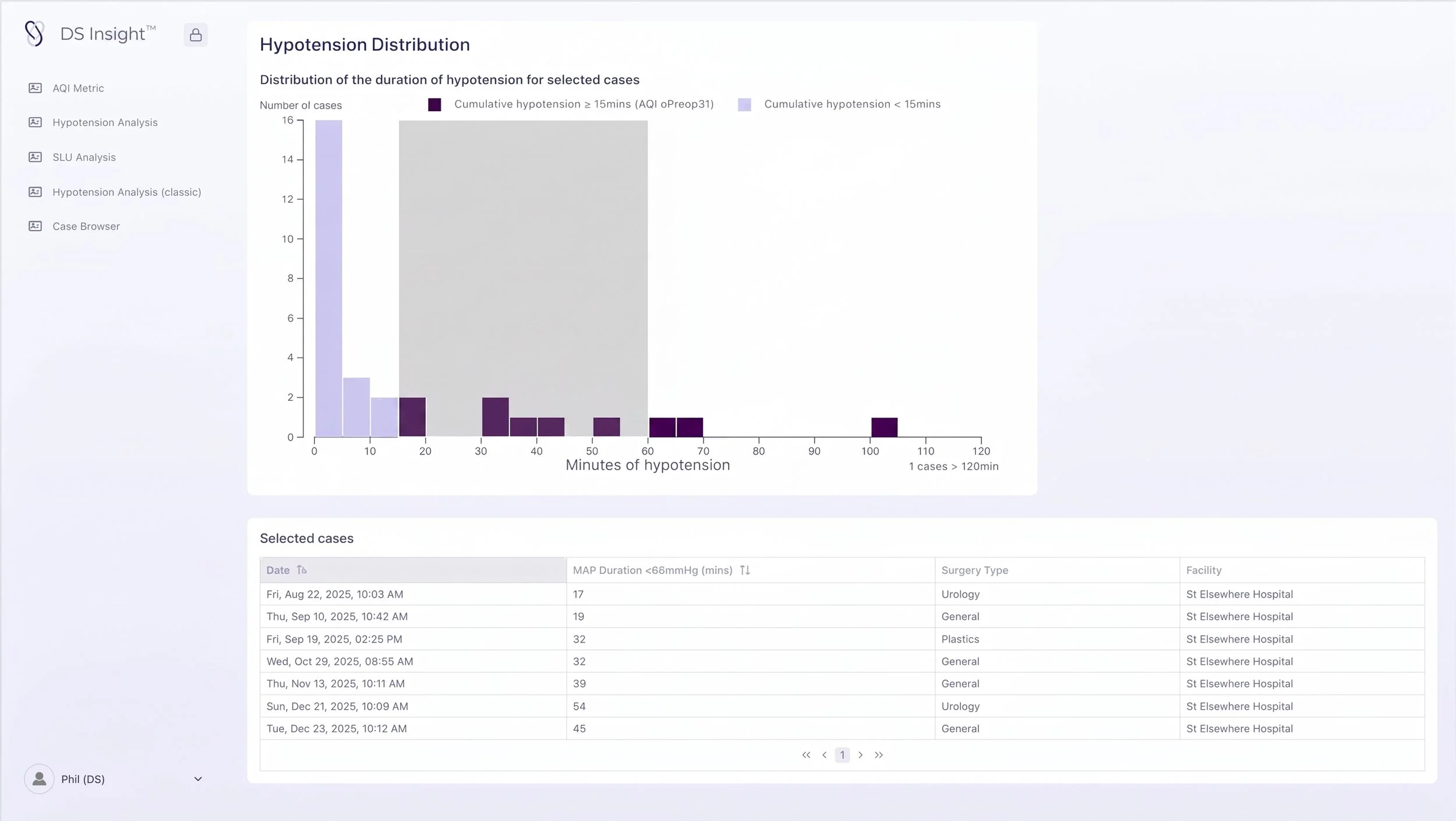Select the Thu, Sep 10, 2025, 10:42 AM row

(842, 616)
